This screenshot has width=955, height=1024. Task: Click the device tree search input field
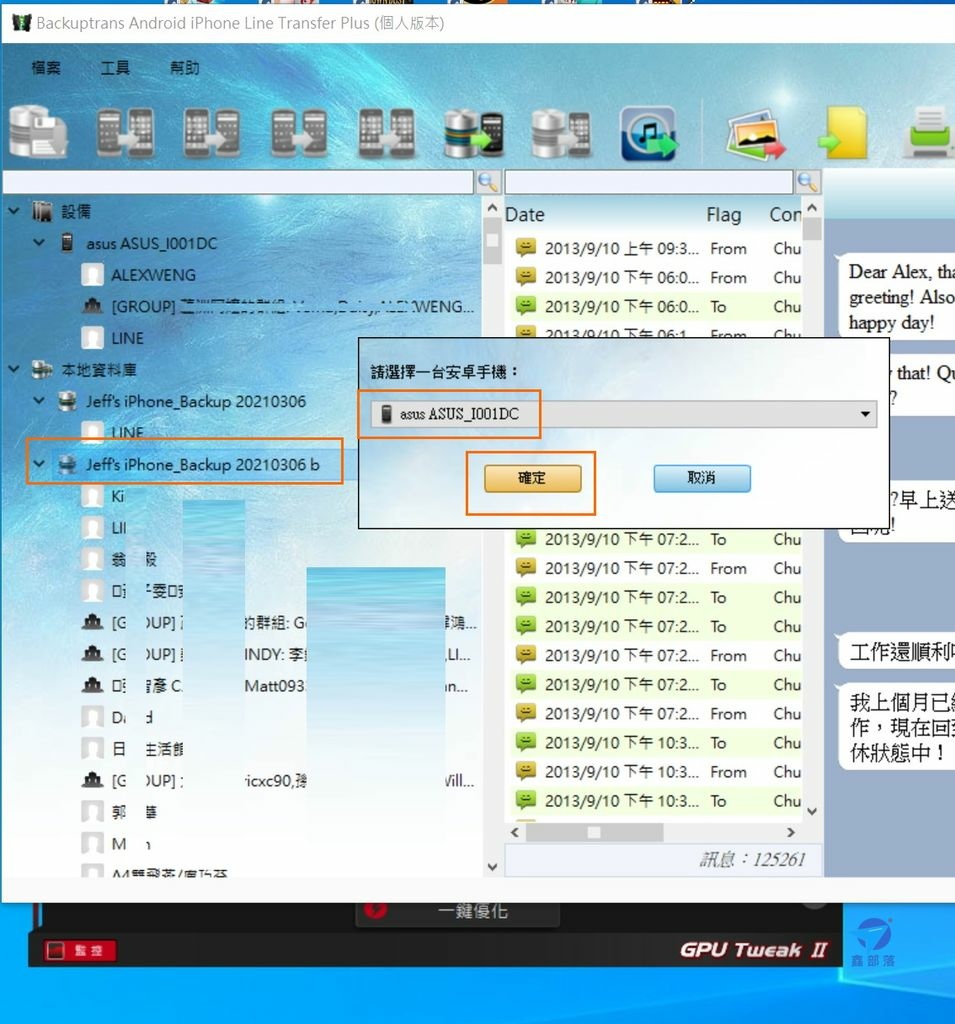click(238, 182)
